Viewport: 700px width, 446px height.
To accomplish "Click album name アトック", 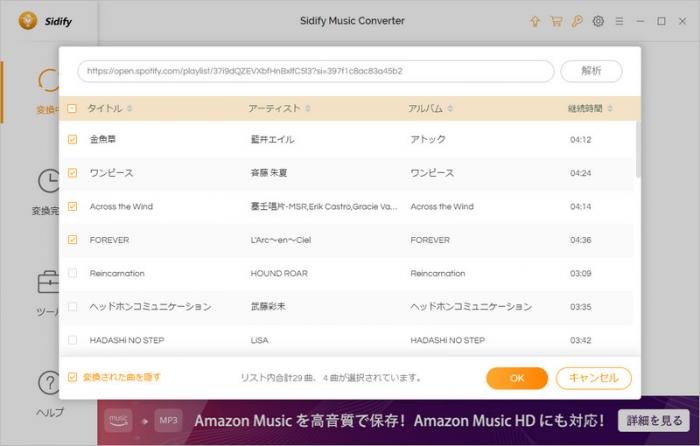I will click(428, 139).
